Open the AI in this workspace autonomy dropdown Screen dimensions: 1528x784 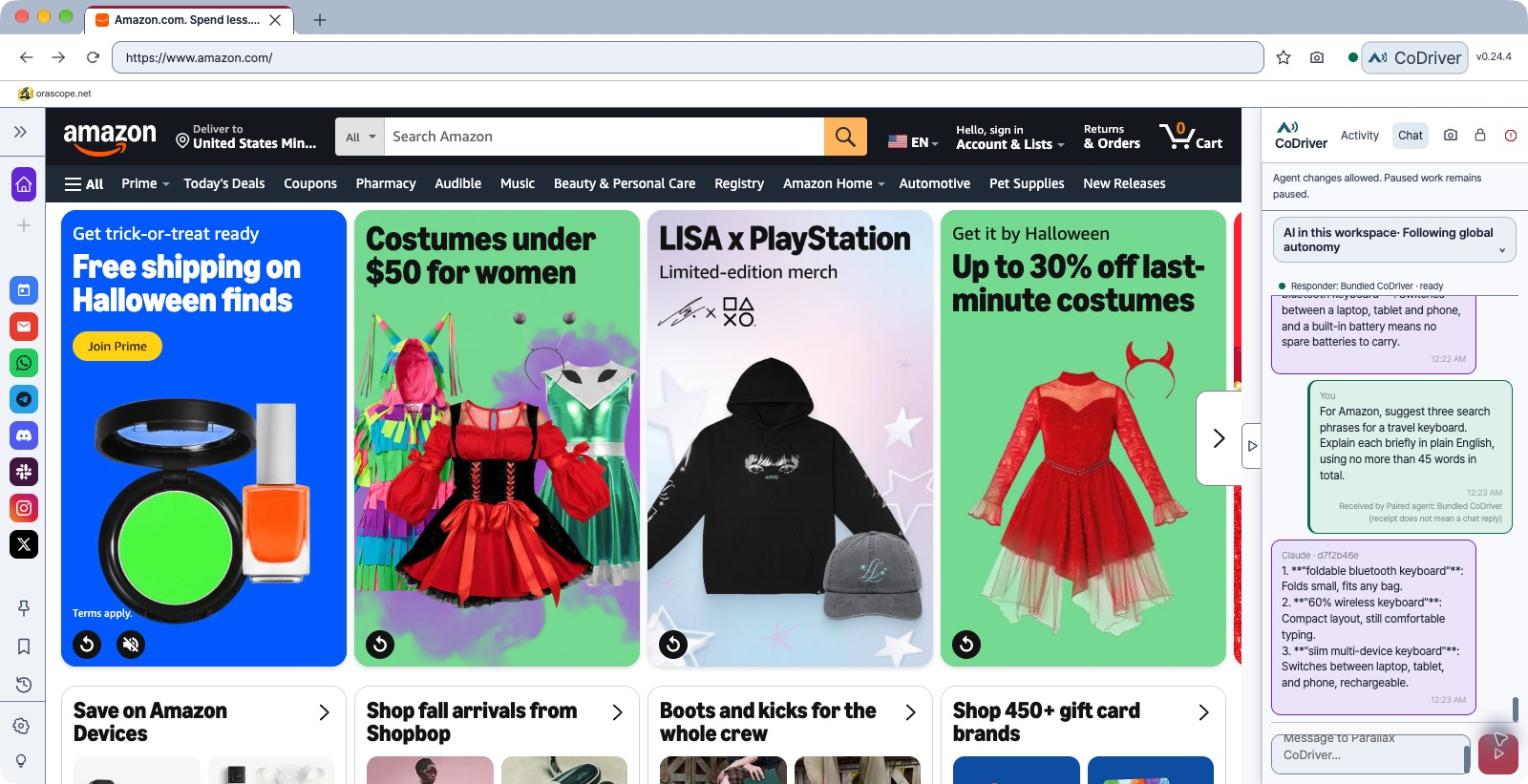(1394, 240)
